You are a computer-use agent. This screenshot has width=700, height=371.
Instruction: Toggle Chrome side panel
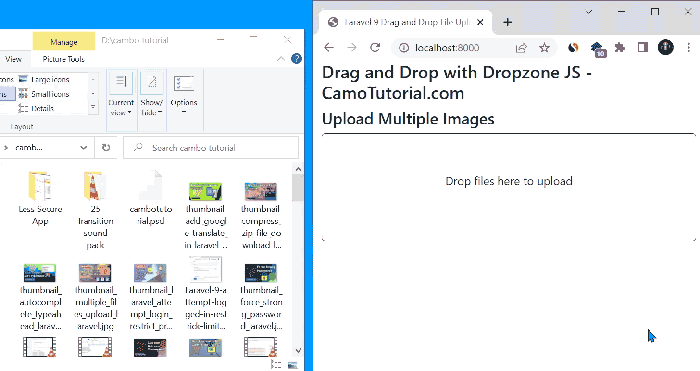click(x=642, y=47)
